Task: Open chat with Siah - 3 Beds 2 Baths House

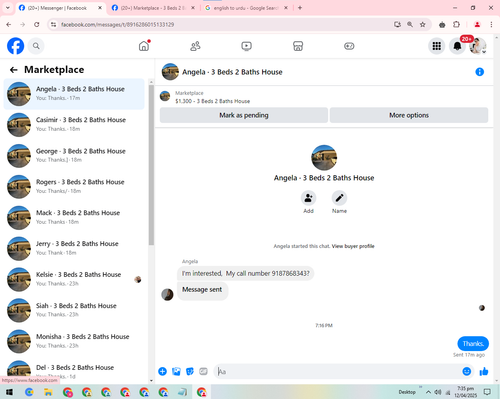Action: [74, 310]
